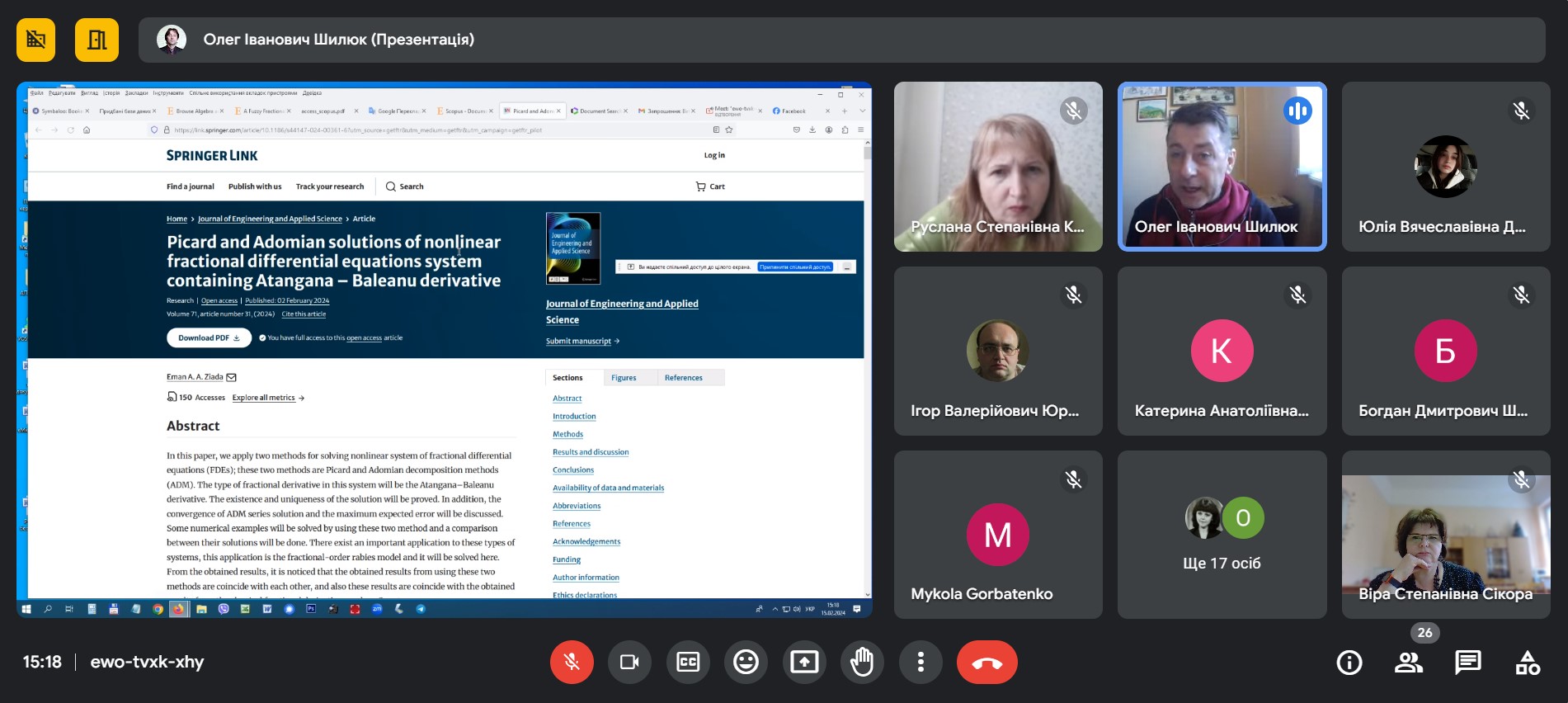Click the yellow remove-from-main-screen presentation icon
Screen dimensions: 1568x703
coord(35,40)
